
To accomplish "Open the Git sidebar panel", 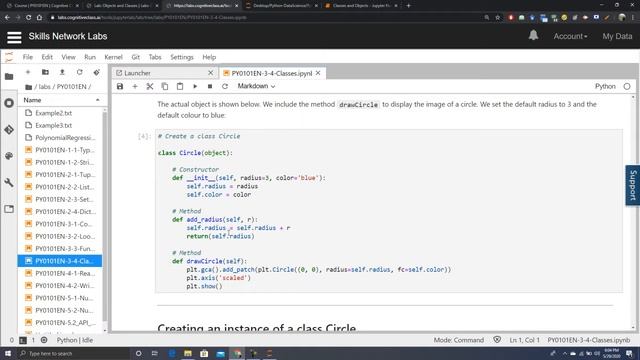I will (9, 130).
